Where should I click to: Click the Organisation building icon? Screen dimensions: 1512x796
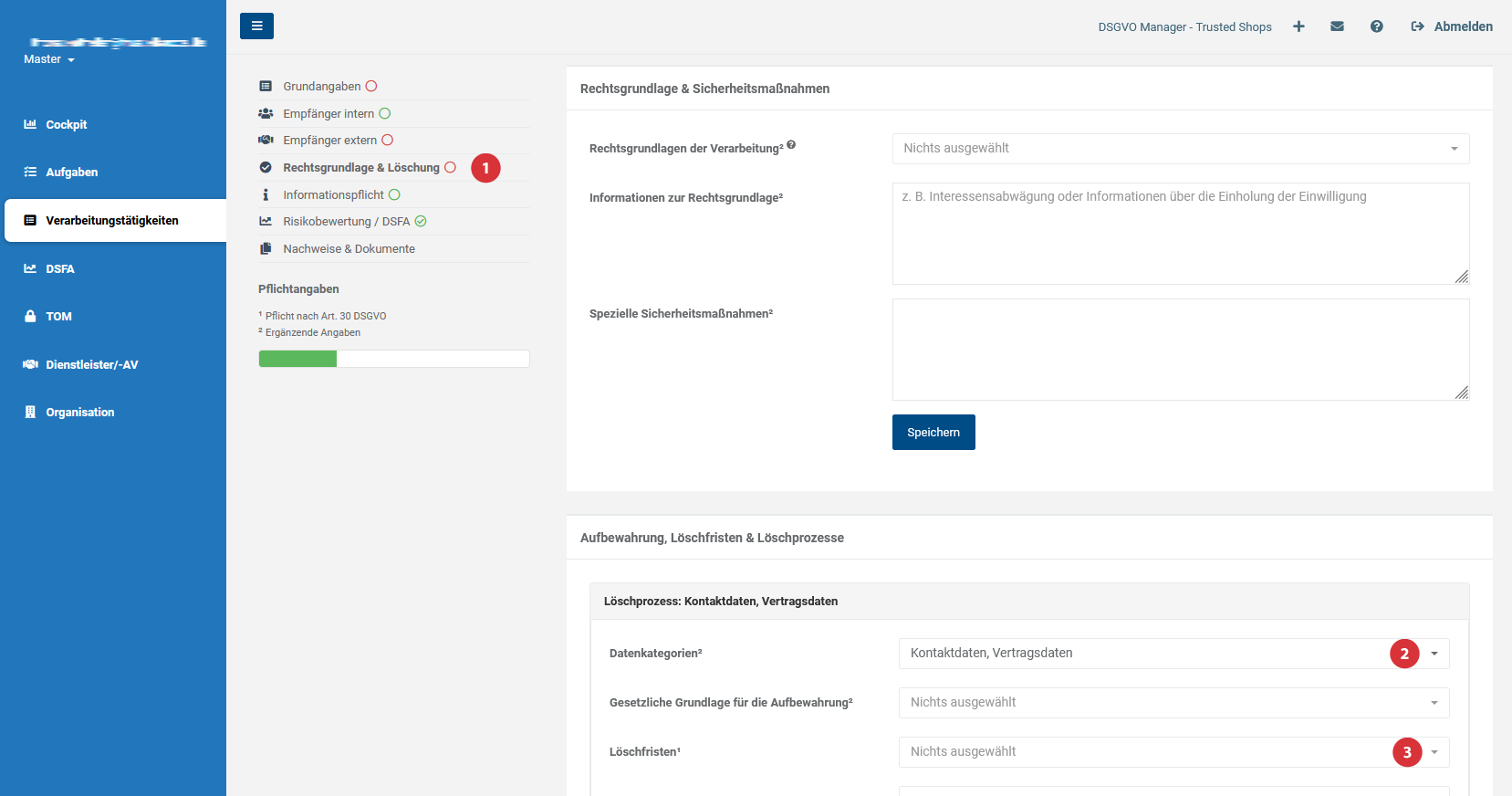[30, 412]
